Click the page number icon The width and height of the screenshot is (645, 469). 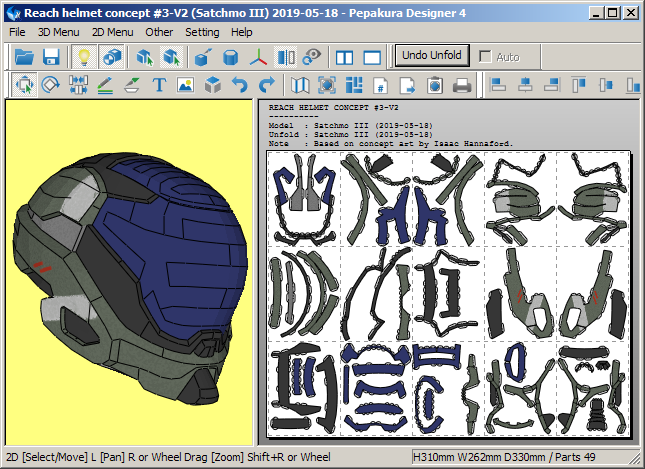(x=381, y=86)
